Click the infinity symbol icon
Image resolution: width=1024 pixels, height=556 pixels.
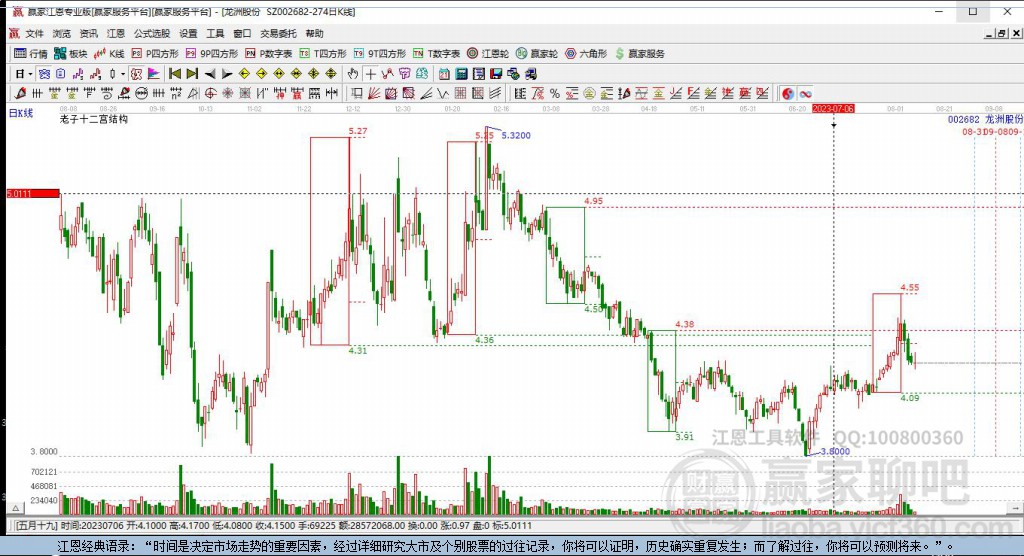coord(805,93)
